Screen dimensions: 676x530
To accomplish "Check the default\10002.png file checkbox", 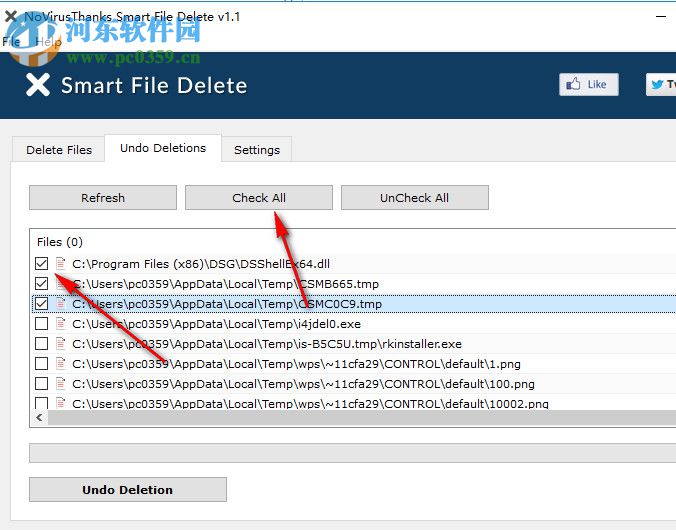I will [x=41, y=403].
